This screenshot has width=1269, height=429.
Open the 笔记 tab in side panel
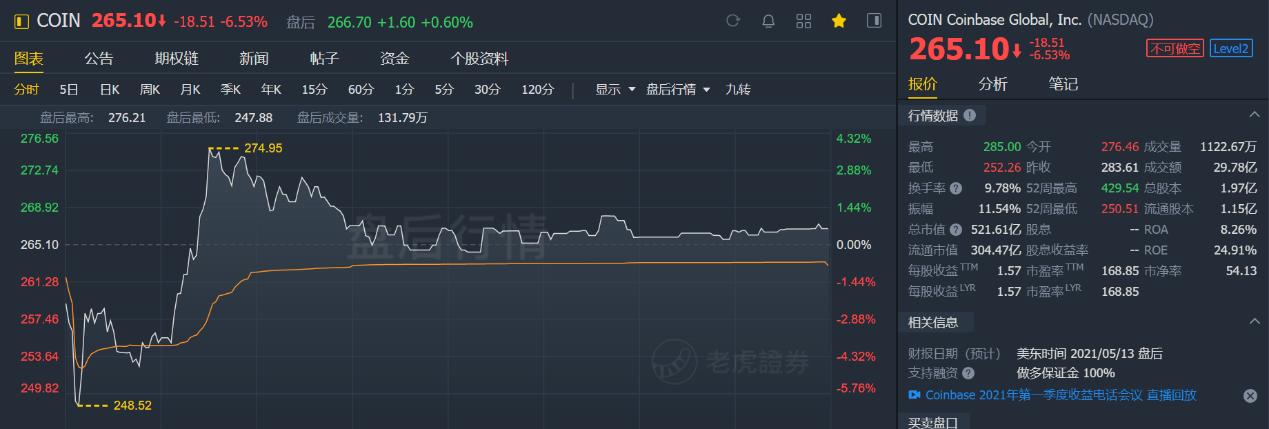1063,84
